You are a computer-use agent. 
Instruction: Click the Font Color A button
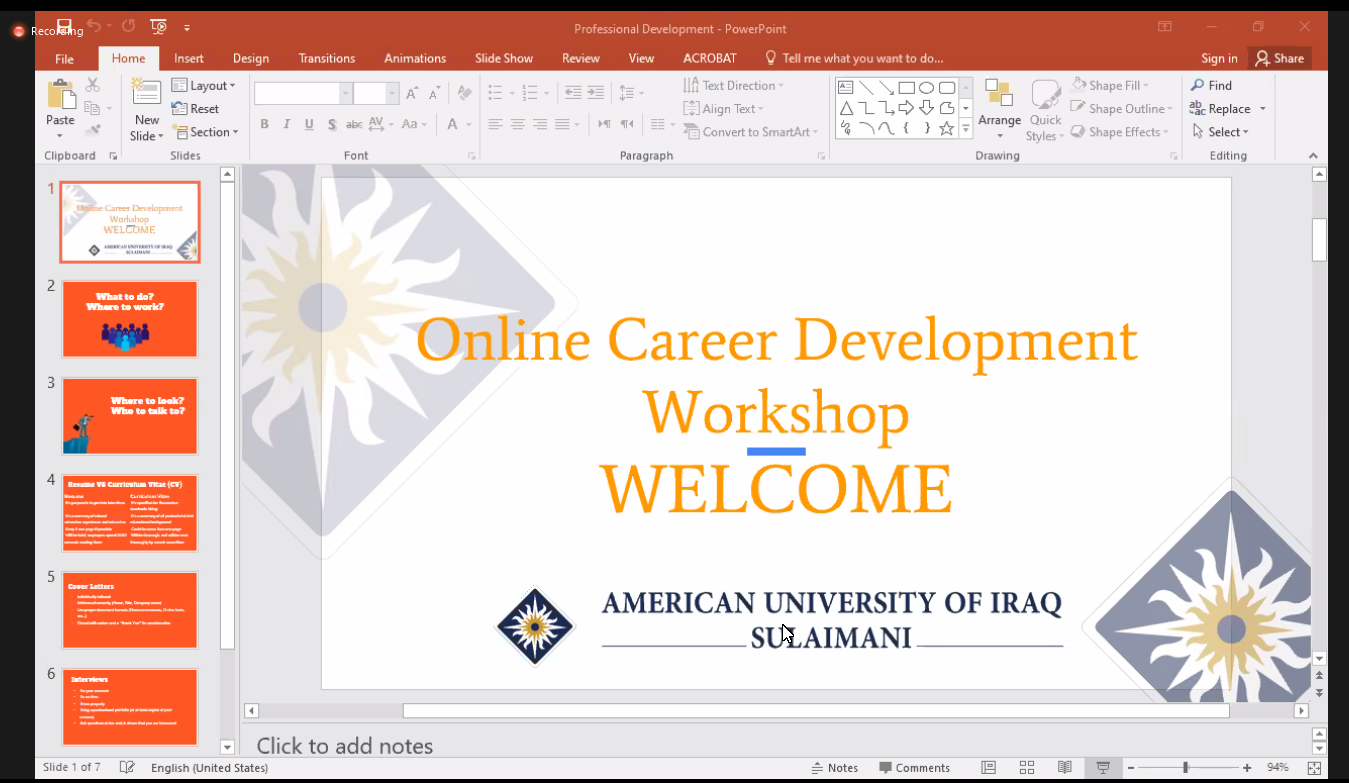(x=453, y=124)
